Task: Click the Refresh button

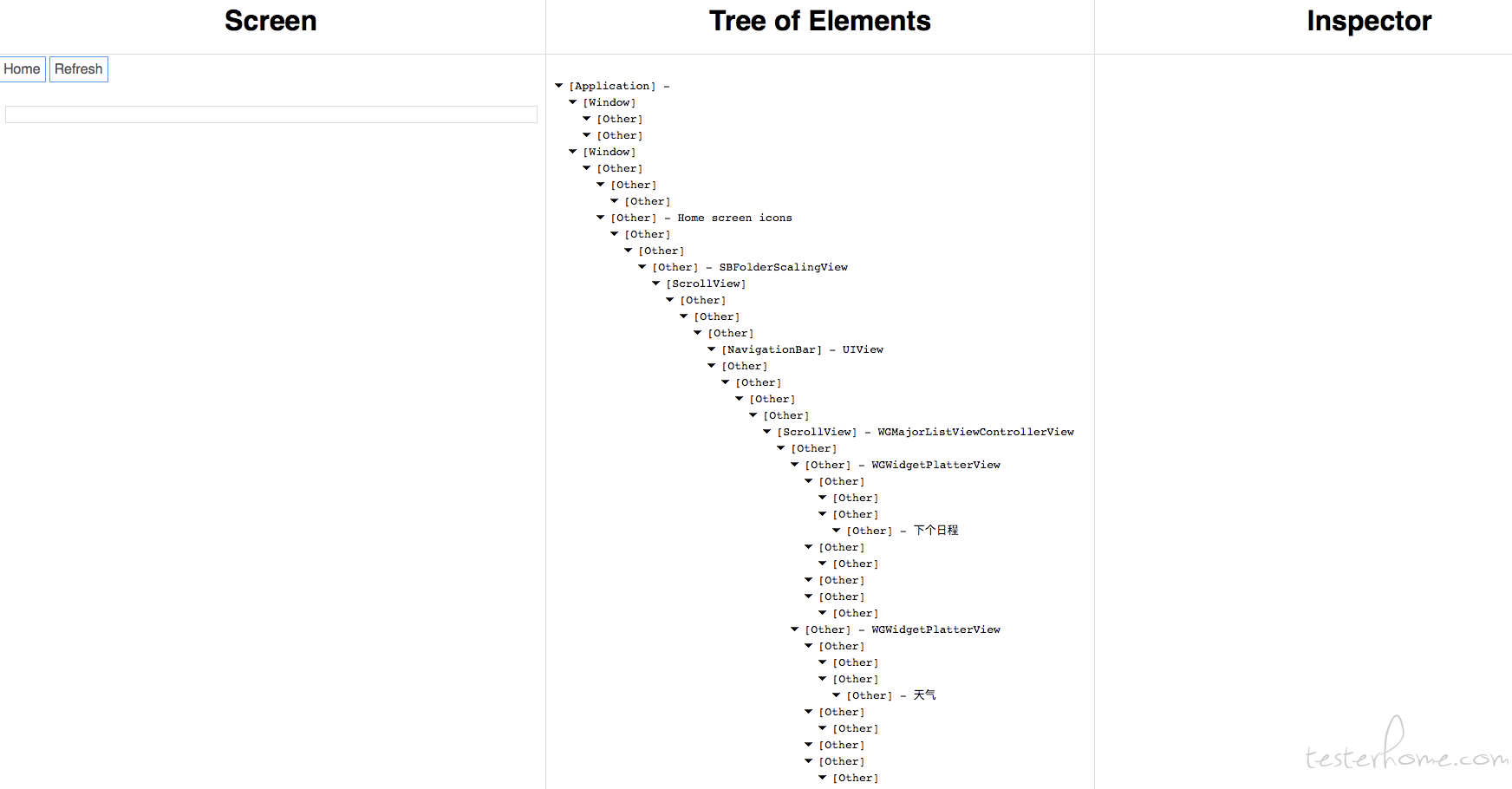Action: tap(78, 69)
